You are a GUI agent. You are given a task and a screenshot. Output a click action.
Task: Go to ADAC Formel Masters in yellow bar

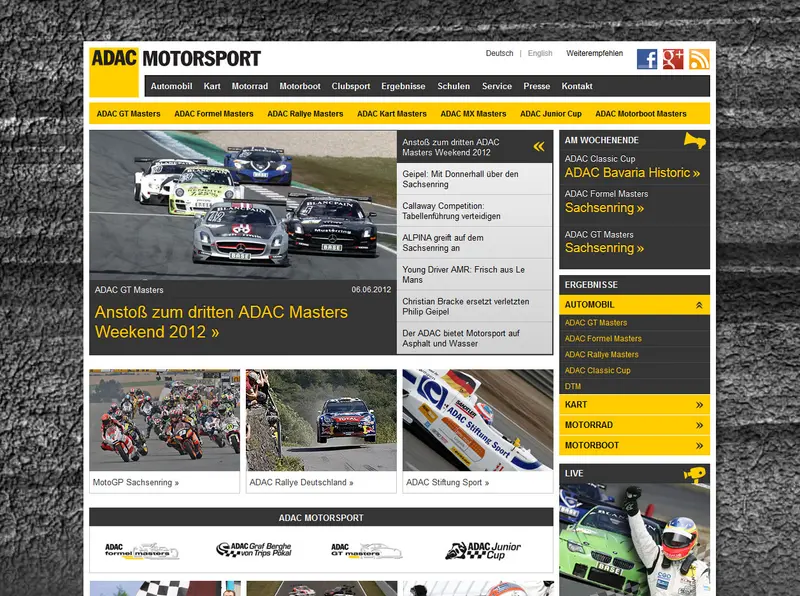pos(214,114)
